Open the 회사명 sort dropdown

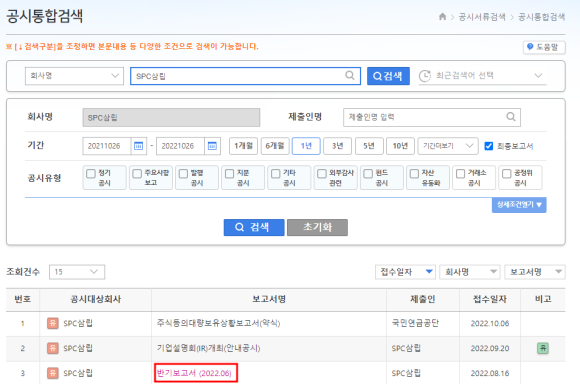coord(470,272)
